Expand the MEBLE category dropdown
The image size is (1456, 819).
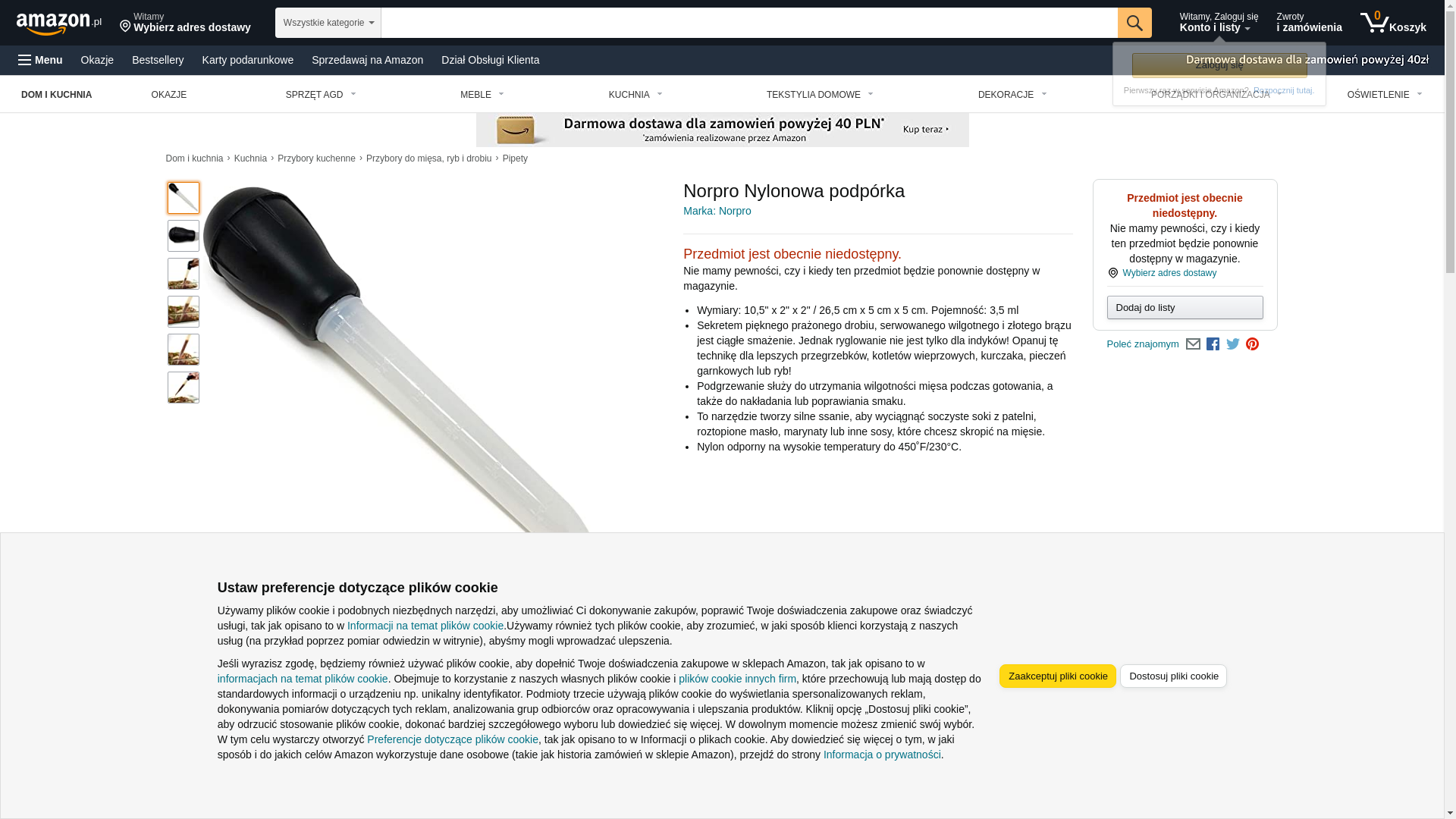(x=482, y=95)
